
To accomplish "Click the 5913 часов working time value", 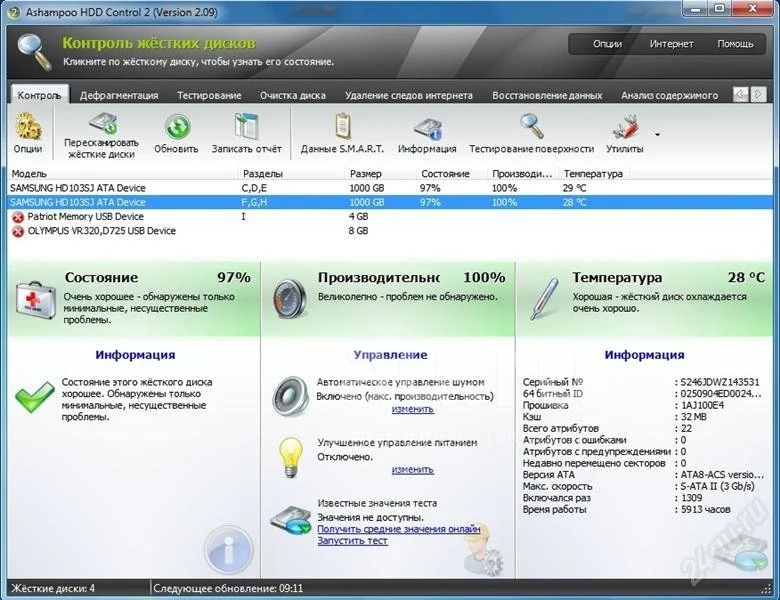I will (x=705, y=509).
